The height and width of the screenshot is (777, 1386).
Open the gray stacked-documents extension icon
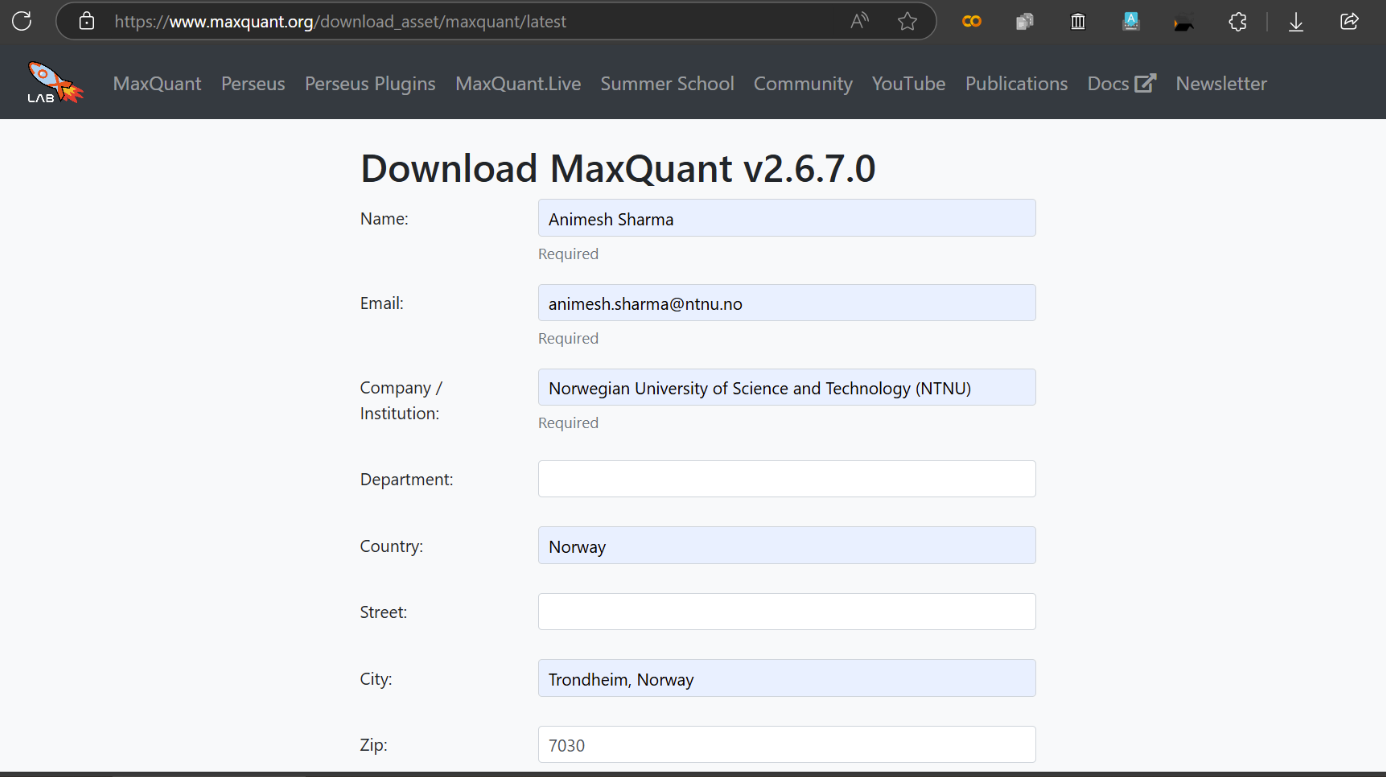click(x=1024, y=21)
